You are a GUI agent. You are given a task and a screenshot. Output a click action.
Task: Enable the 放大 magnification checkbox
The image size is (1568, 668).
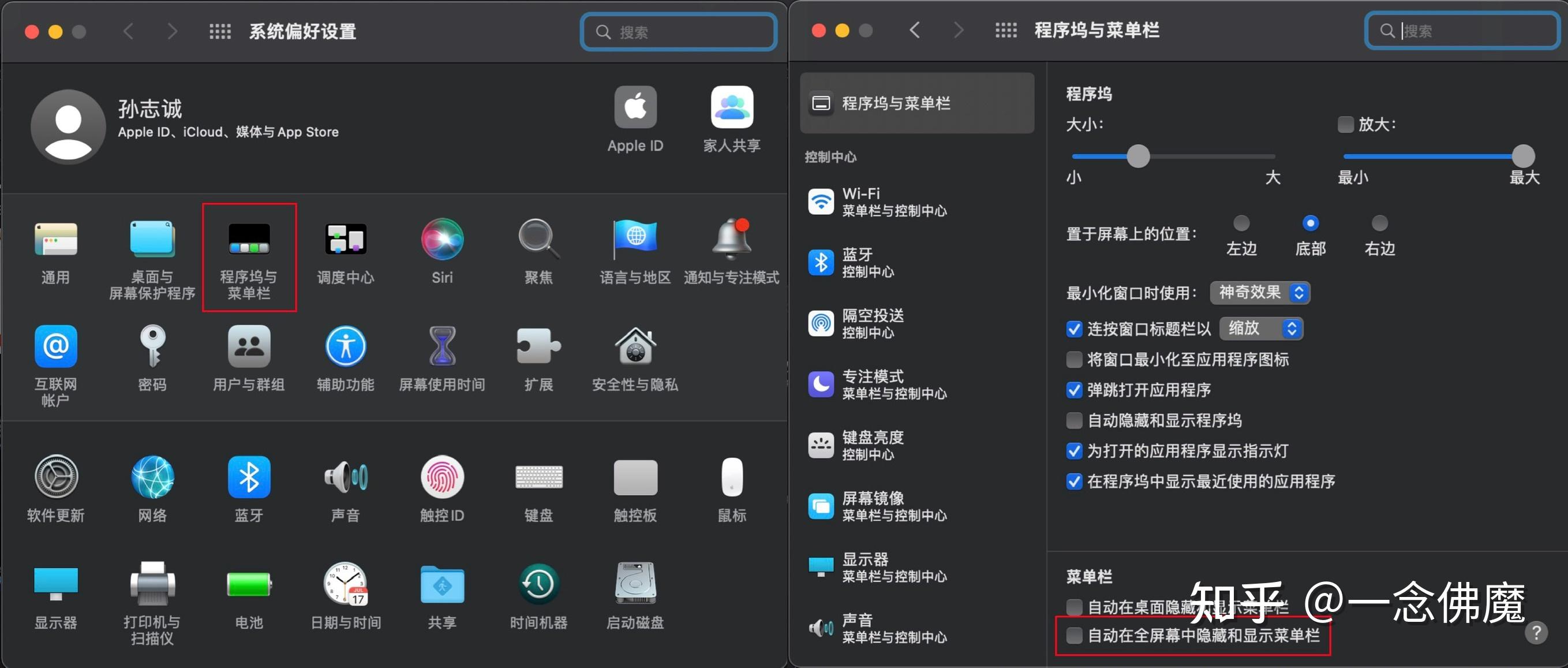pyautogui.click(x=1345, y=124)
